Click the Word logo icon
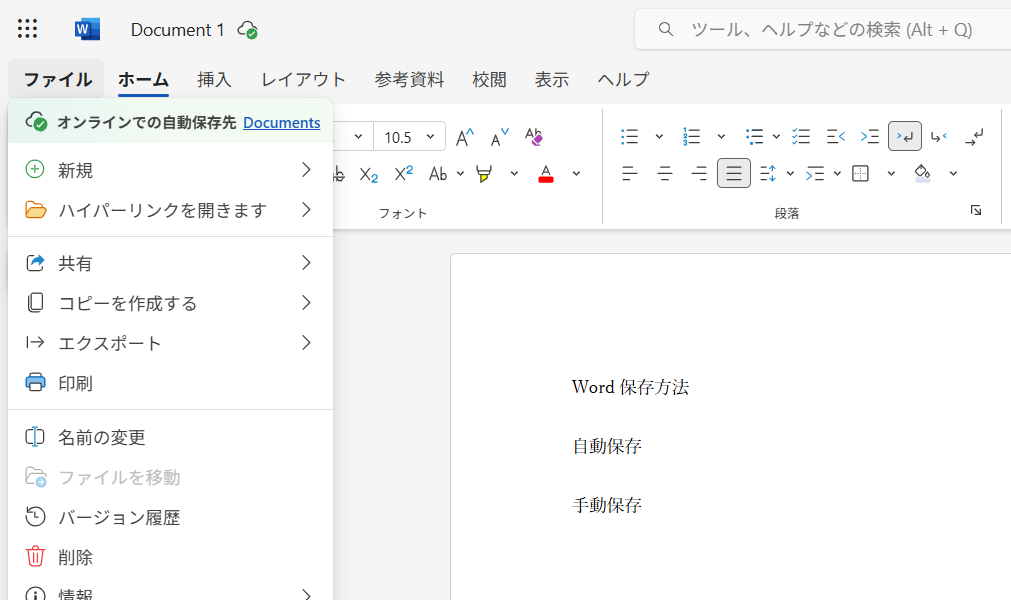 pyautogui.click(x=87, y=30)
